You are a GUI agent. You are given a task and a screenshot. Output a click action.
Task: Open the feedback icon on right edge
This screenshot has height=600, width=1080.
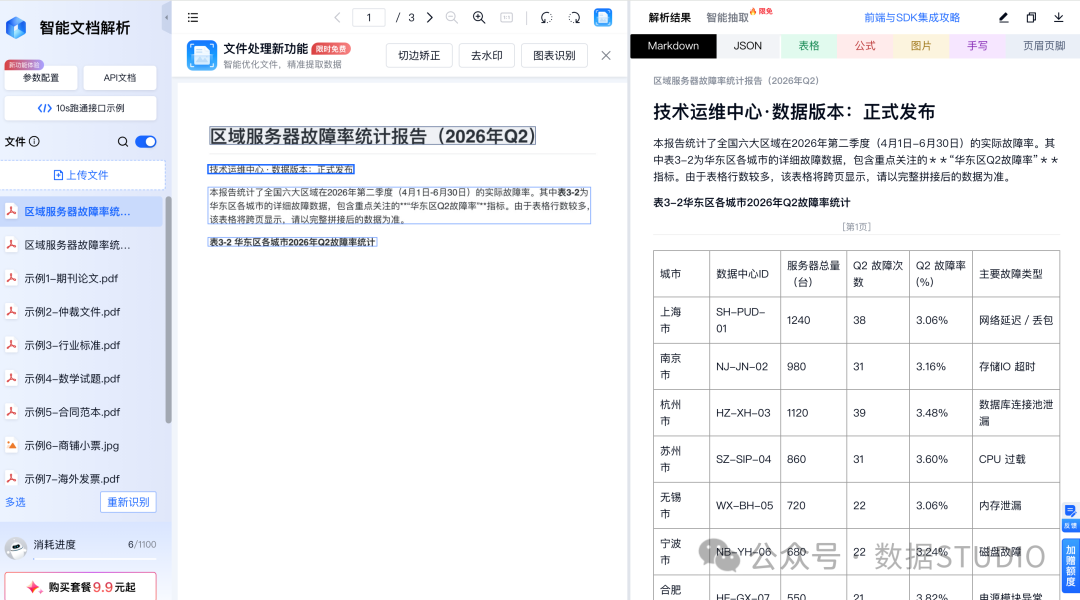(x=1070, y=517)
